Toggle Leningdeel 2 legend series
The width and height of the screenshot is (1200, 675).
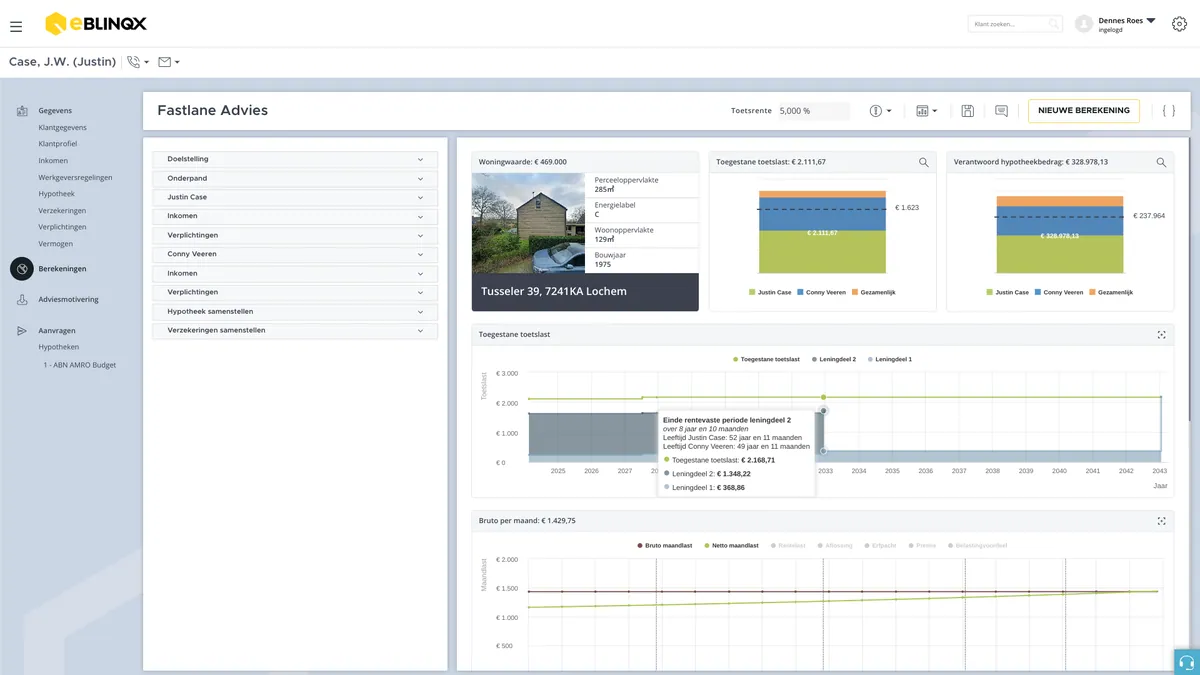[x=834, y=359]
